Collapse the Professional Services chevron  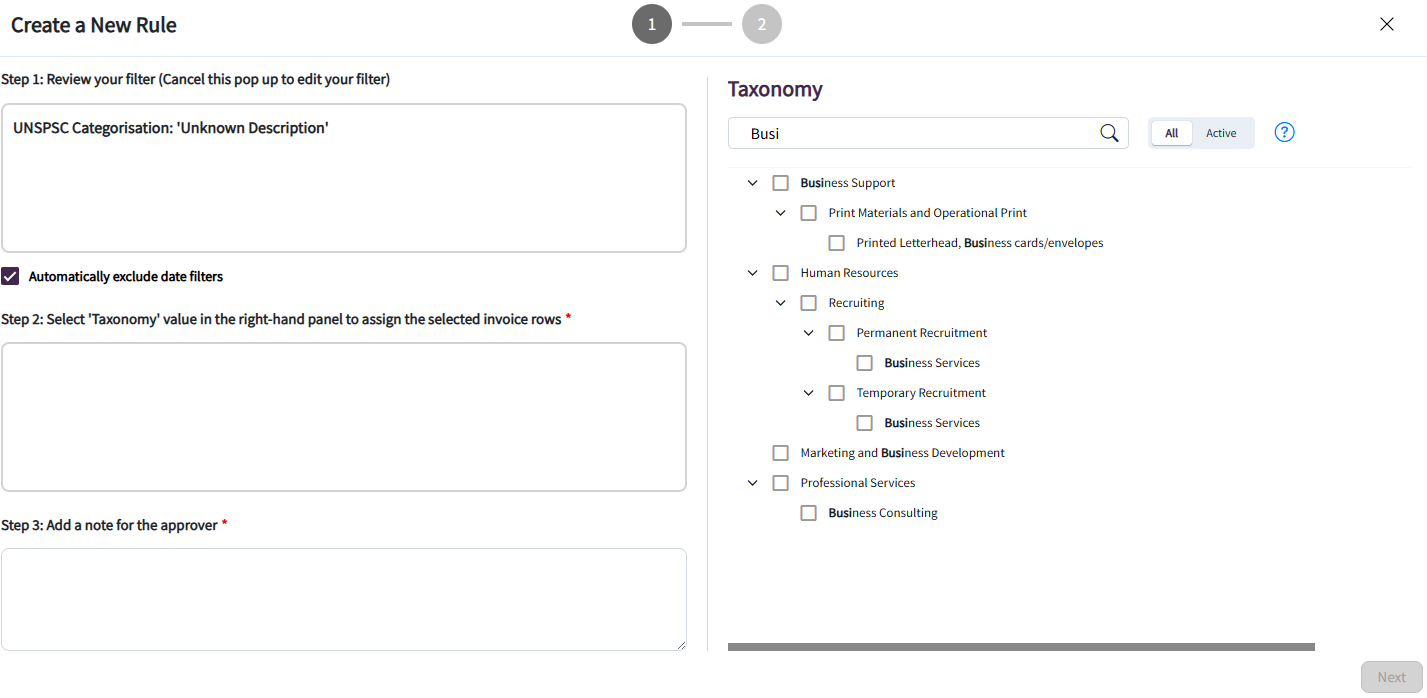click(753, 483)
